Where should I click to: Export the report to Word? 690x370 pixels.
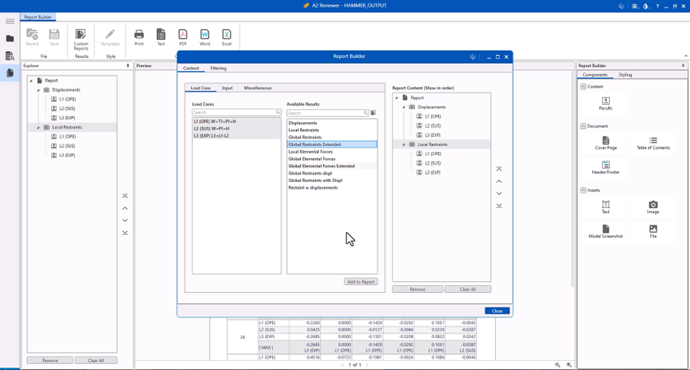tap(205, 37)
